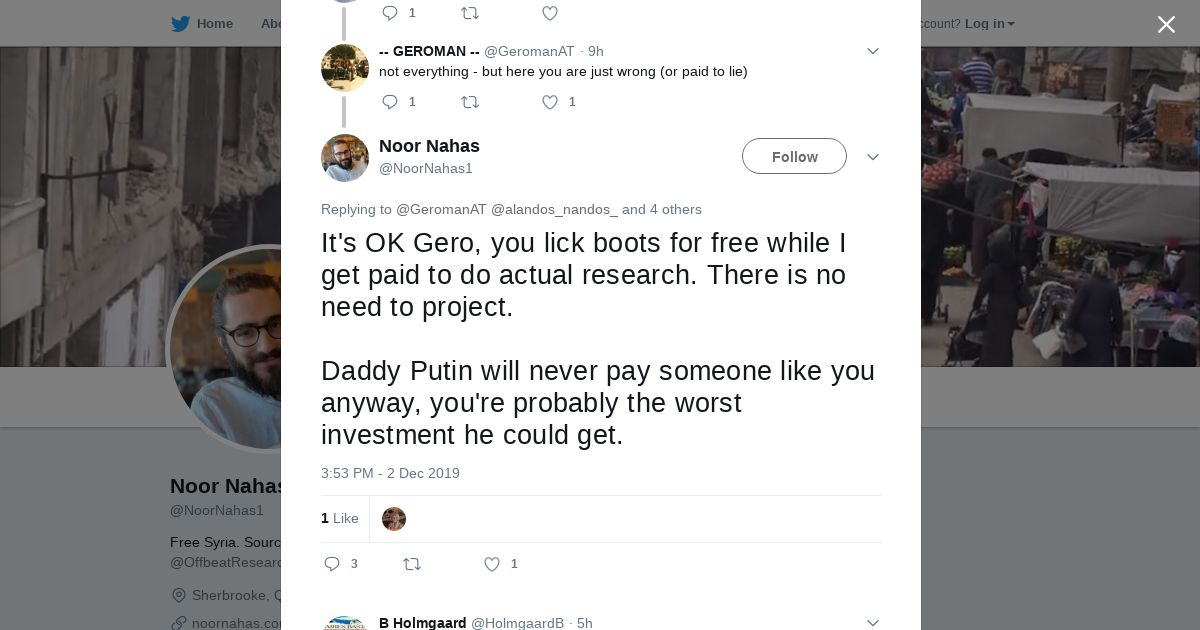Image resolution: width=1200 pixels, height=630 pixels.
Task: Open Noor Nahas's avatar in the tweet
Action: click(x=345, y=157)
